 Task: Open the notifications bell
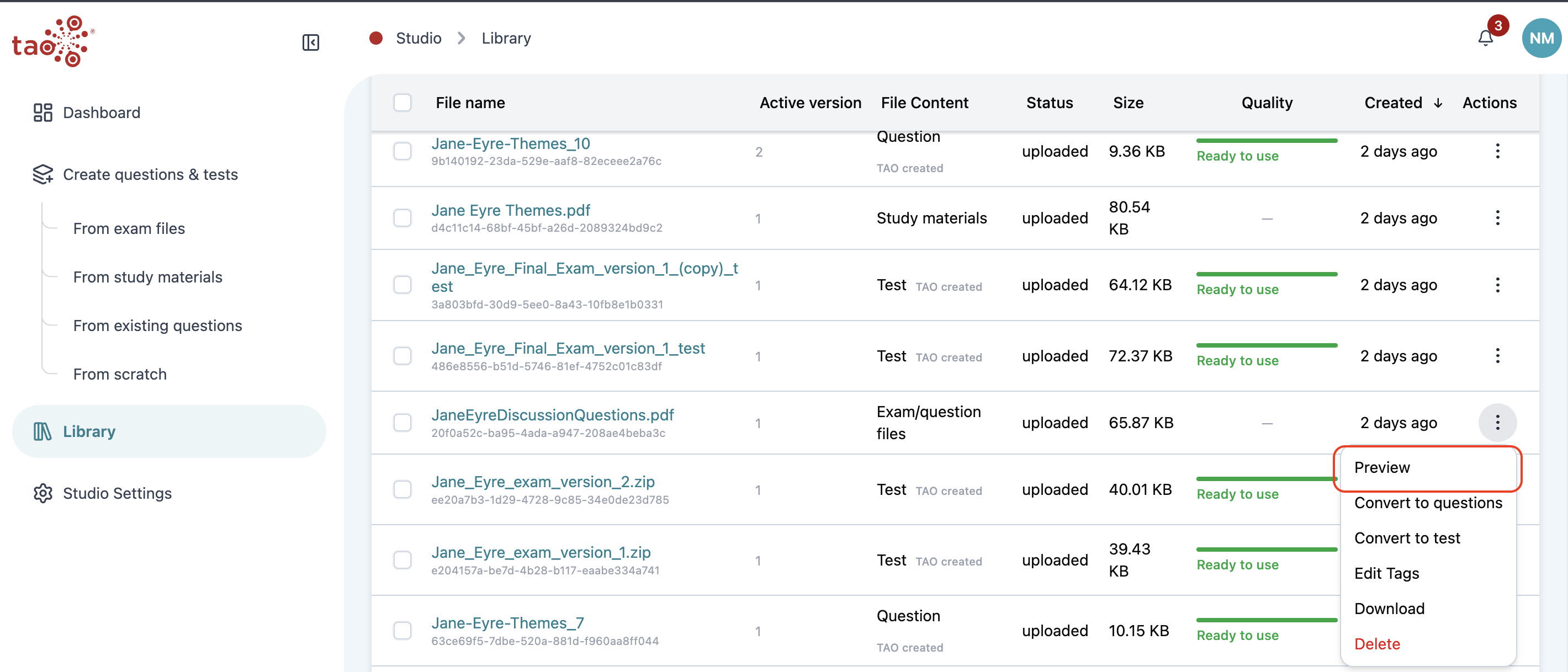(1485, 38)
